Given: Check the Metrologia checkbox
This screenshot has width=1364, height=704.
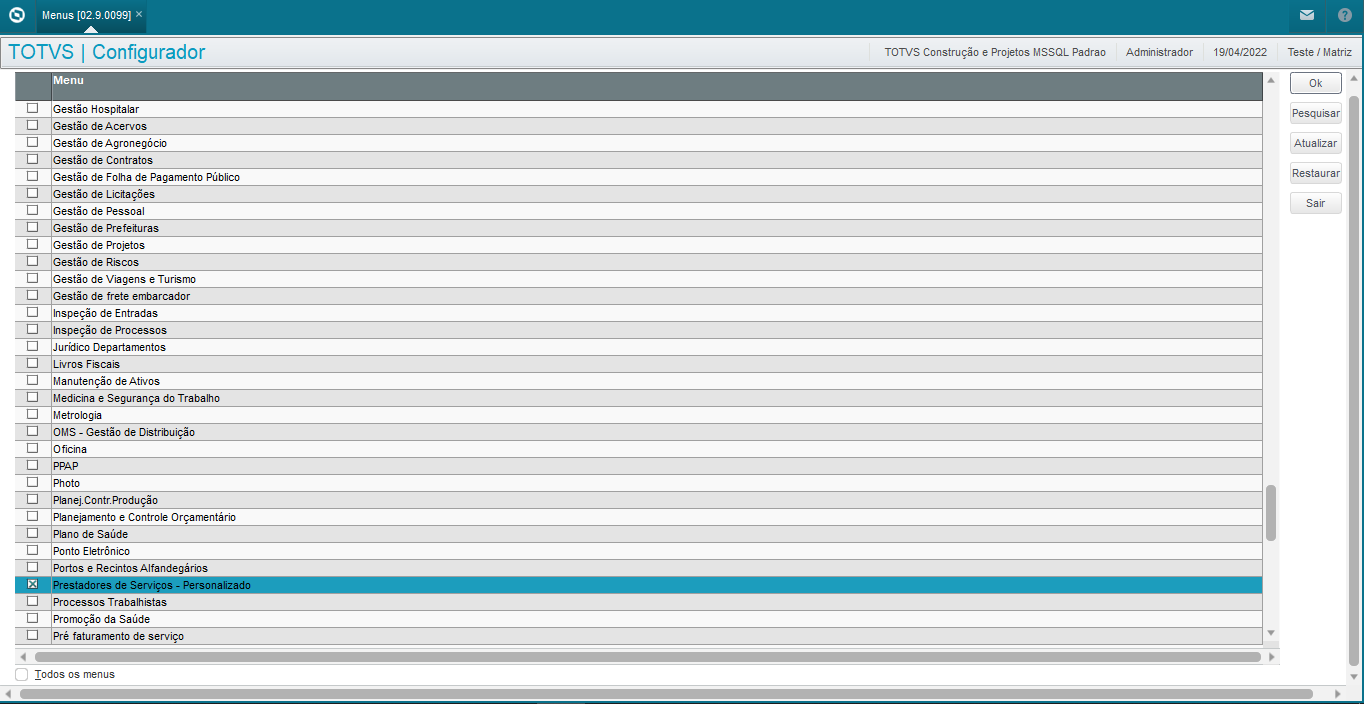Looking at the screenshot, I should 32,414.
